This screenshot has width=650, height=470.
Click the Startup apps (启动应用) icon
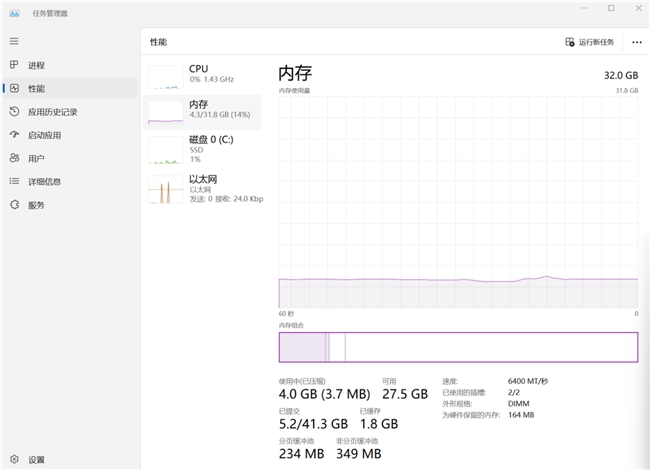(x=14, y=135)
